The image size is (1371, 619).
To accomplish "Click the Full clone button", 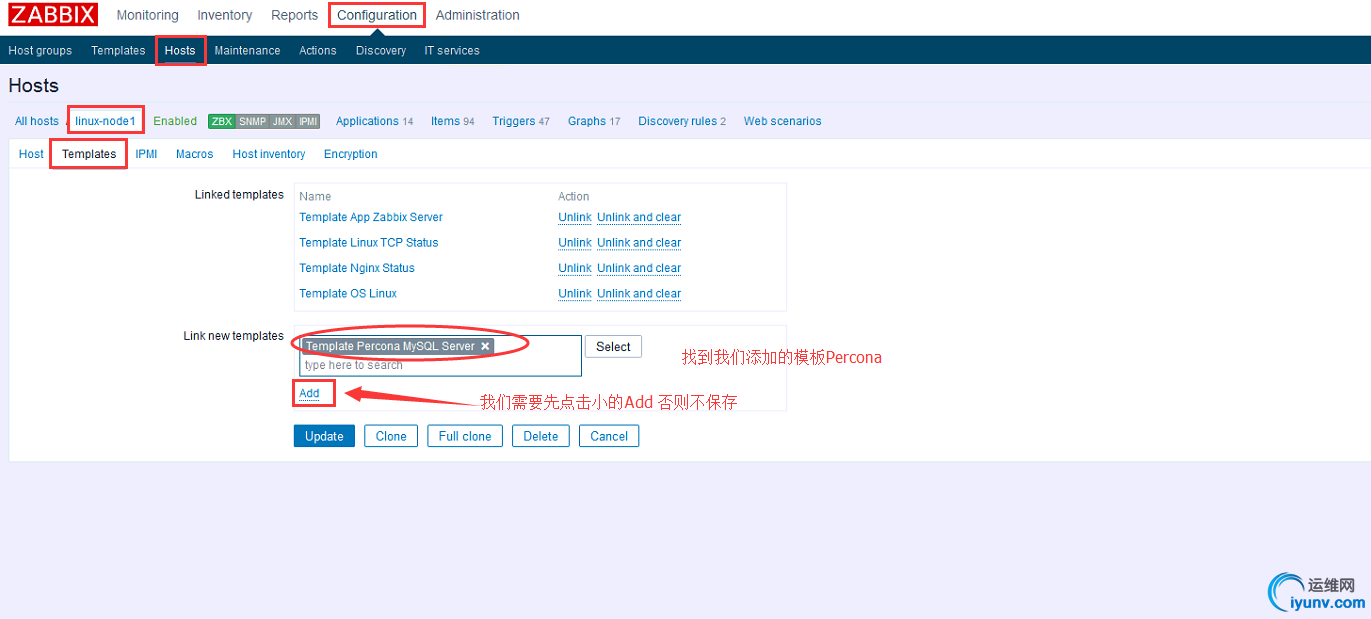I will (x=465, y=436).
